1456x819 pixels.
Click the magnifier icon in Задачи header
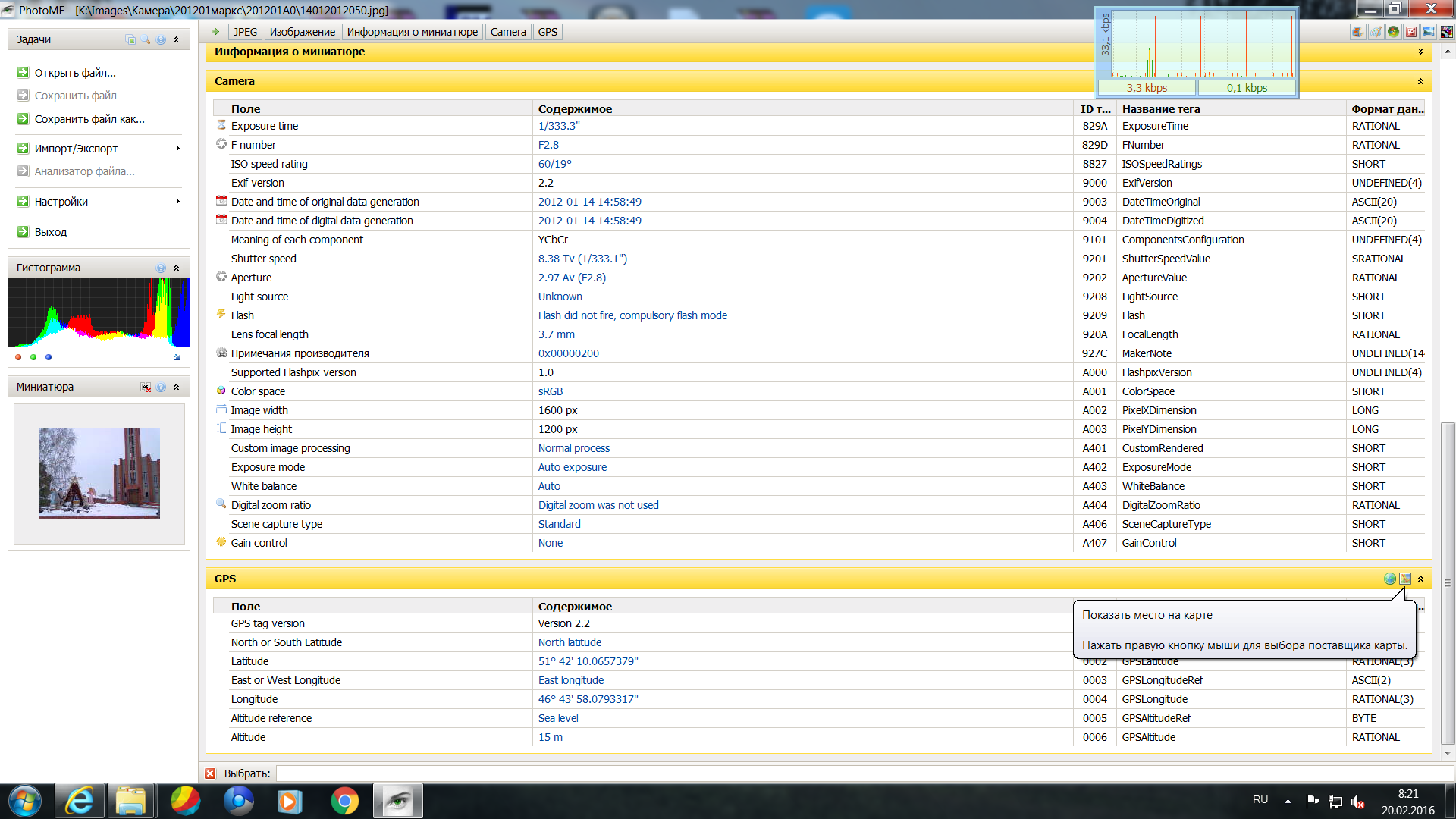tap(146, 39)
